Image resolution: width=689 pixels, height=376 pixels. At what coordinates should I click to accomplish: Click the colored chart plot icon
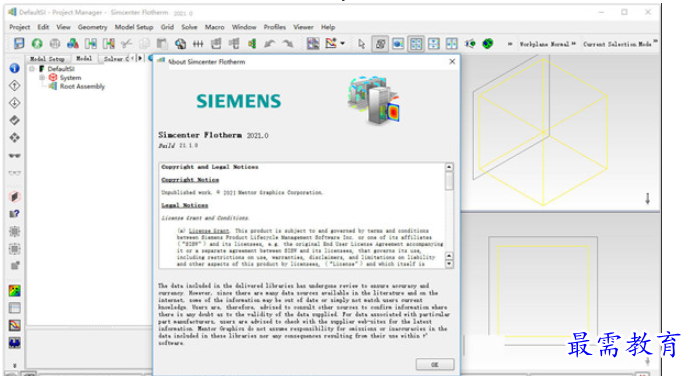click(x=330, y=43)
